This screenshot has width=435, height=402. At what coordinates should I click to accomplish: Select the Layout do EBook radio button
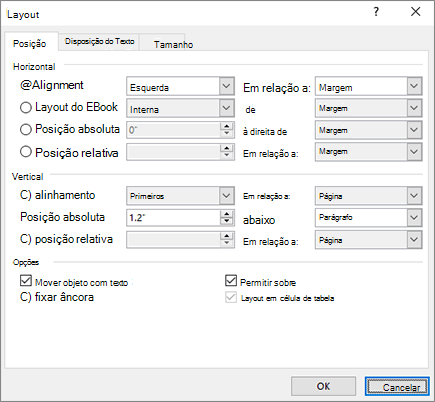pyautogui.click(x=26, y=108)
